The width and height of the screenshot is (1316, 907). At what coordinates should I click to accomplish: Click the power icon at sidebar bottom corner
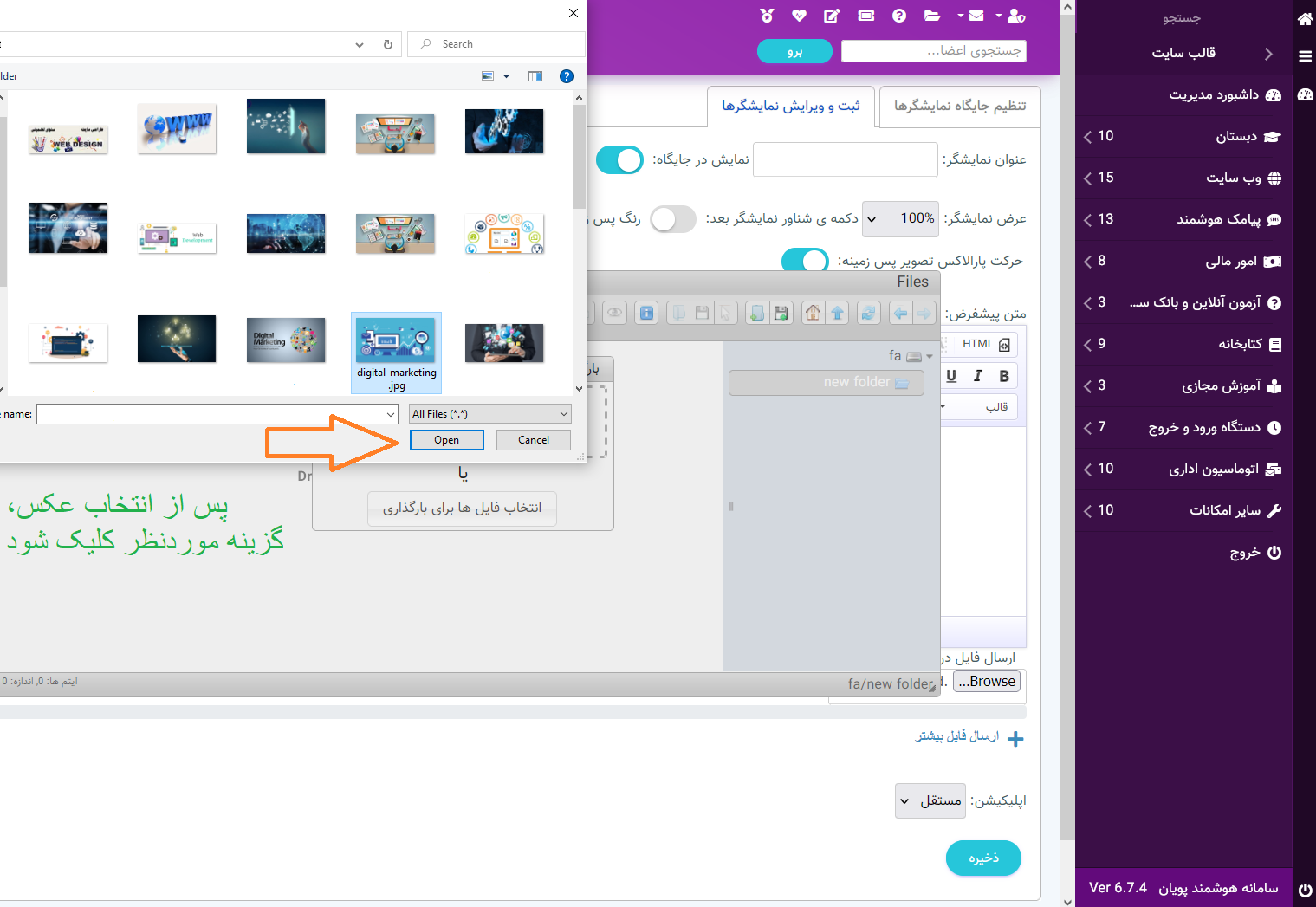1305,890
